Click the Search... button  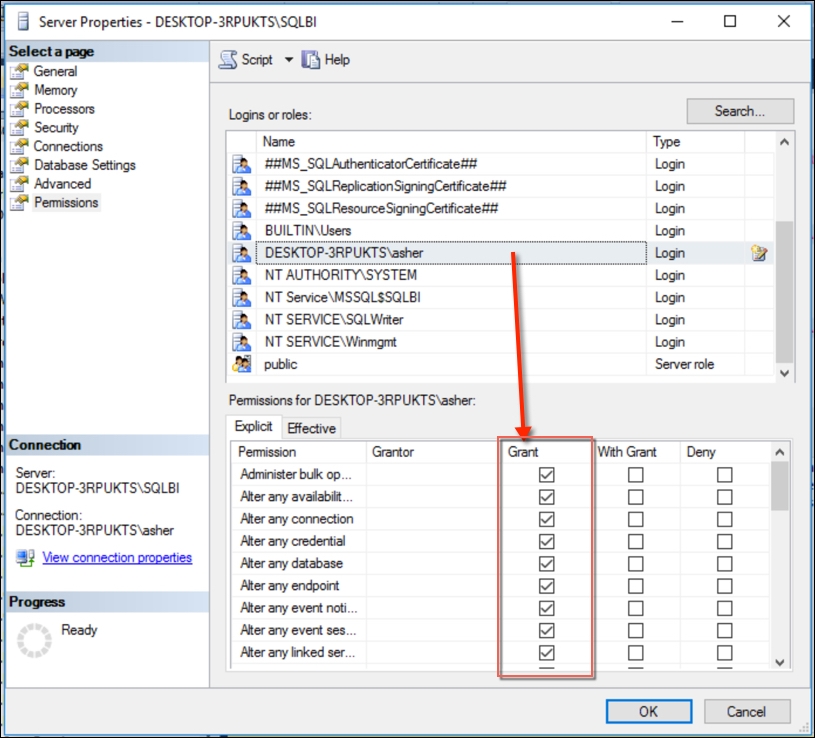pos(740,111)
